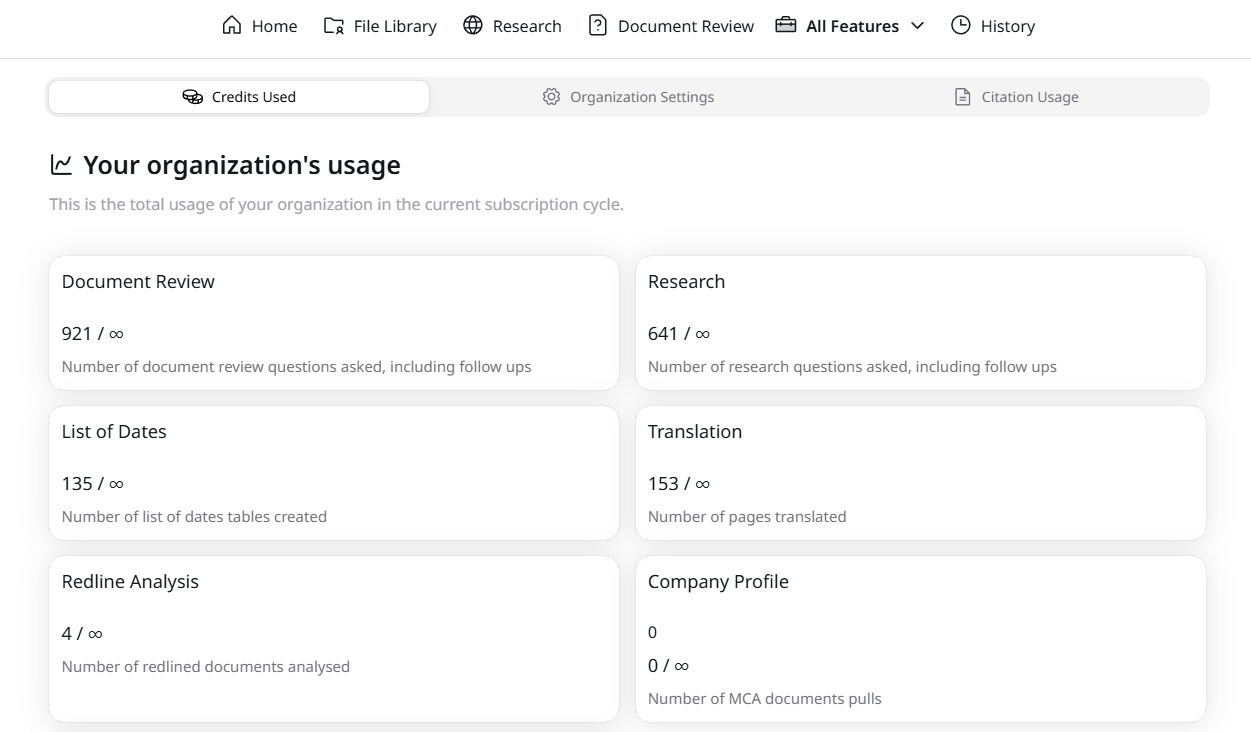Open the Citation Usage tab
The image size is (1251, 732).
1029,97
